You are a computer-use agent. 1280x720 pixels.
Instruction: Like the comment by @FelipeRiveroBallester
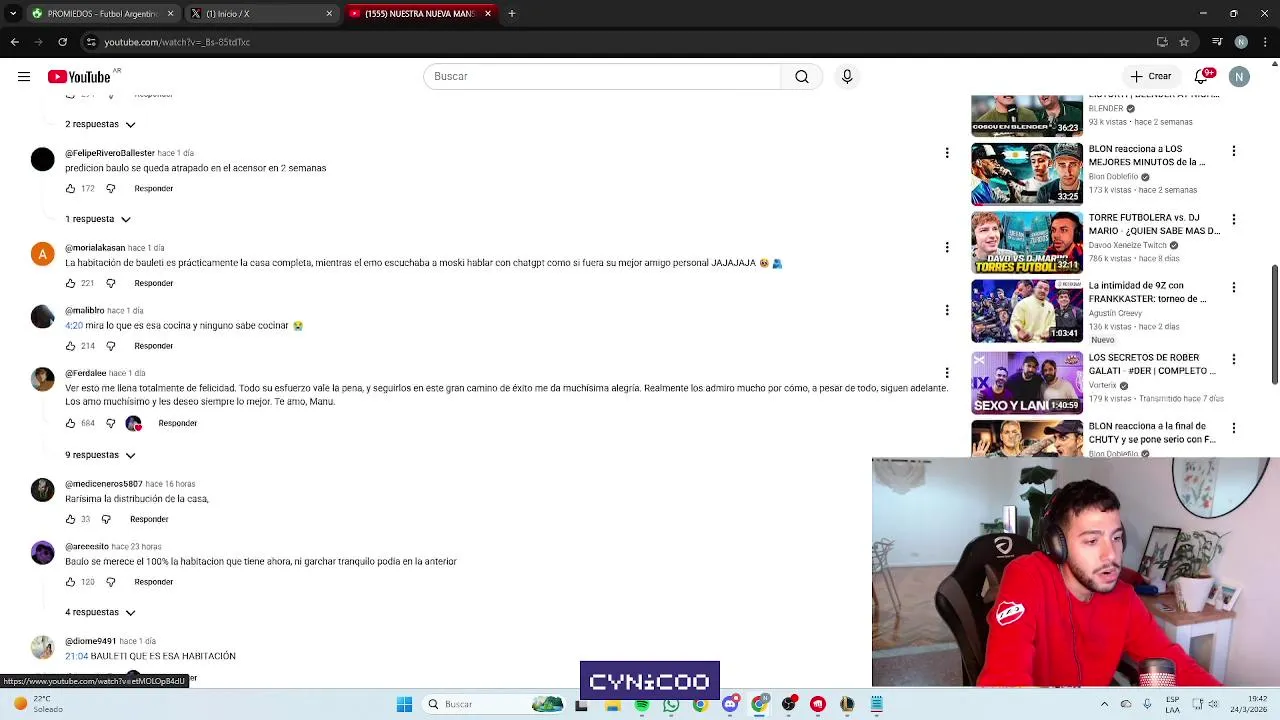pyautogui.click(x=70, y=189)
